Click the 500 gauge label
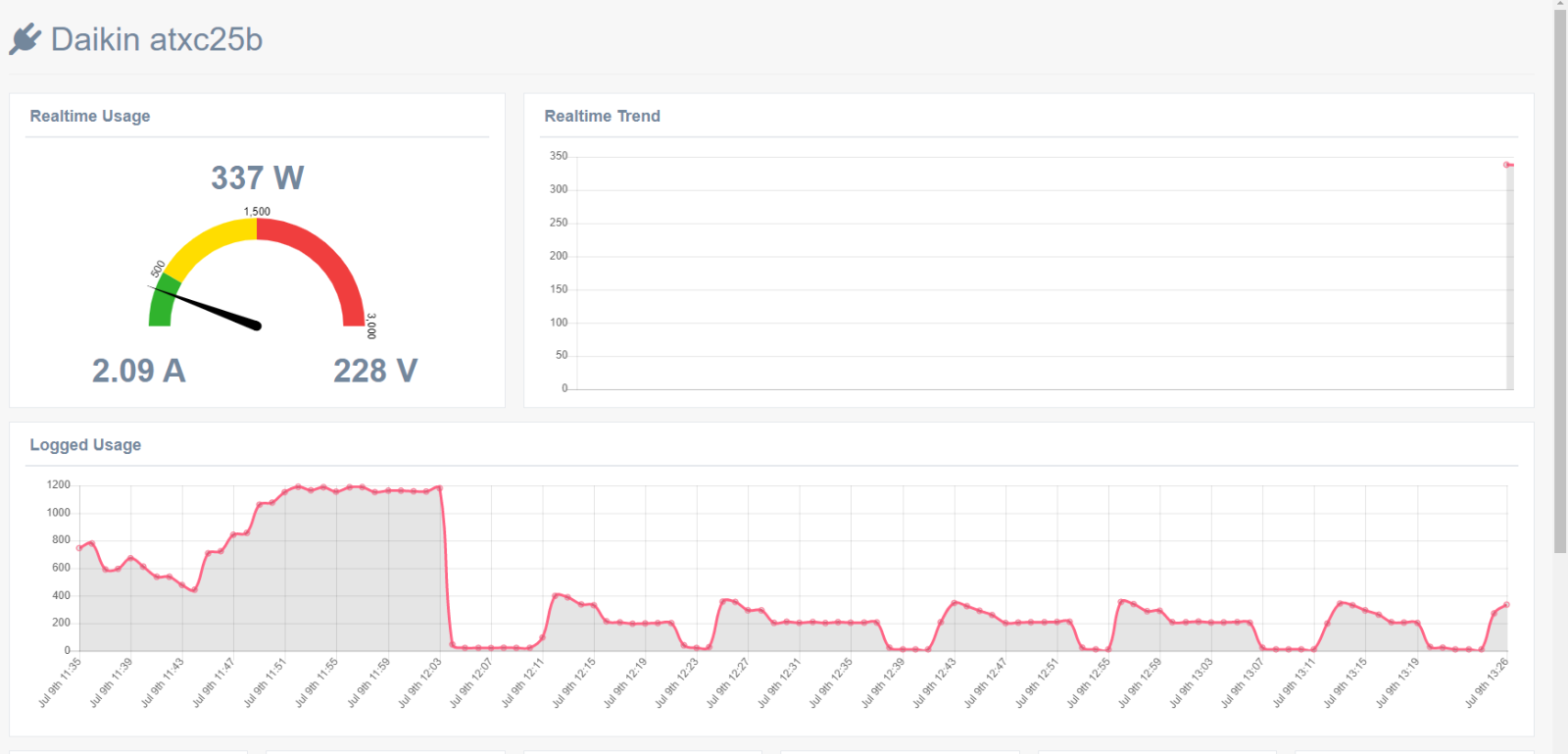 point(158,269)
